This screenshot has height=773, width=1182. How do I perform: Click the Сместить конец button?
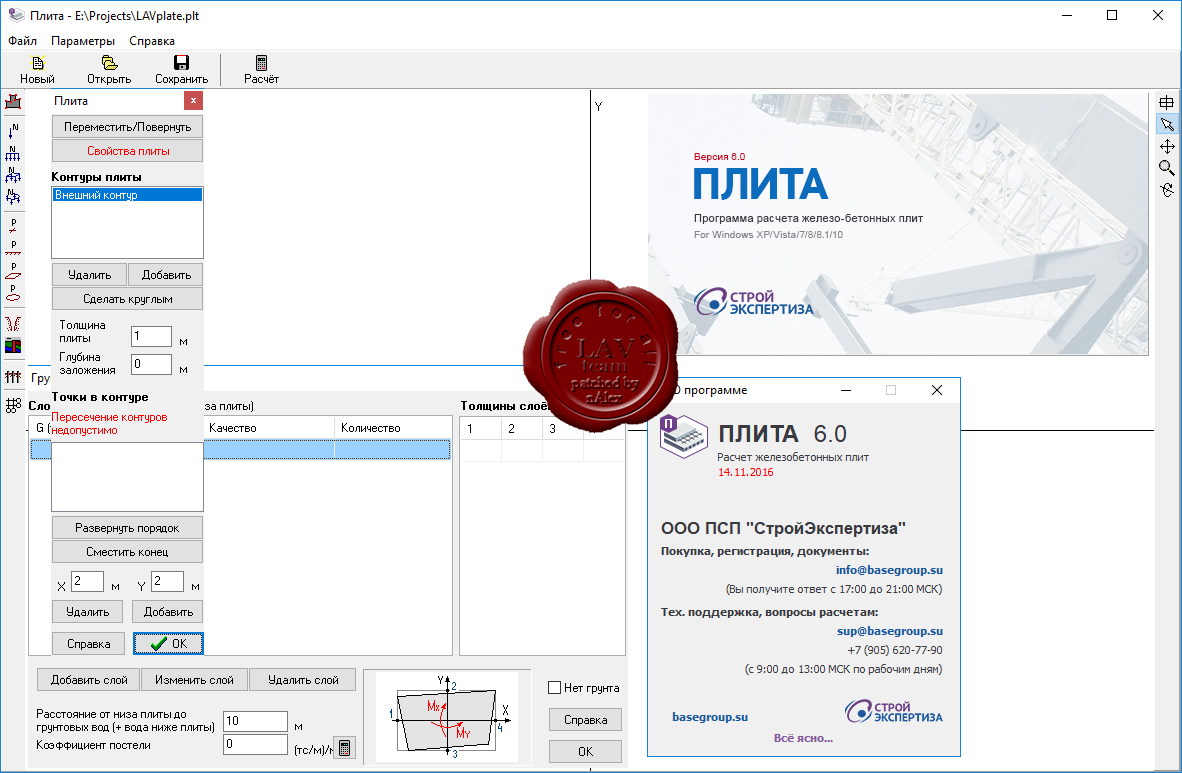(127, 552)
